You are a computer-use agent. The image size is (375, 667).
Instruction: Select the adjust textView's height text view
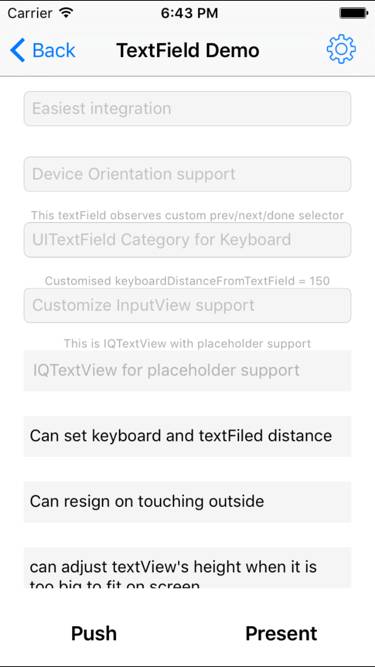(188, 567)
